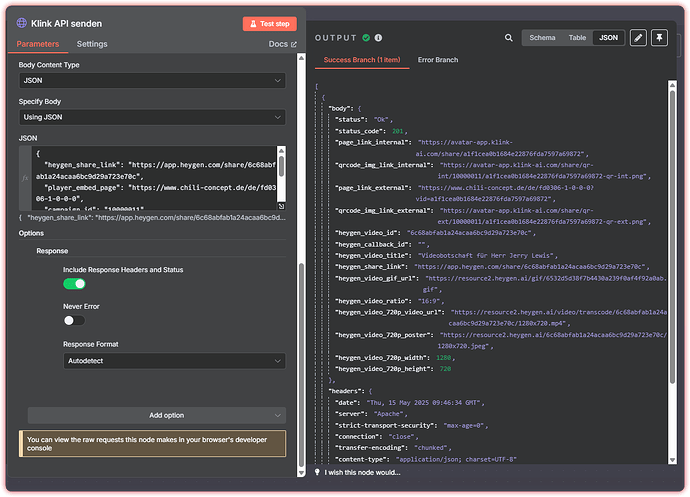The height and width of the screenshot is (497, 690).
Task: Click the pencil edit output icon
Action: tap(638, 38)
